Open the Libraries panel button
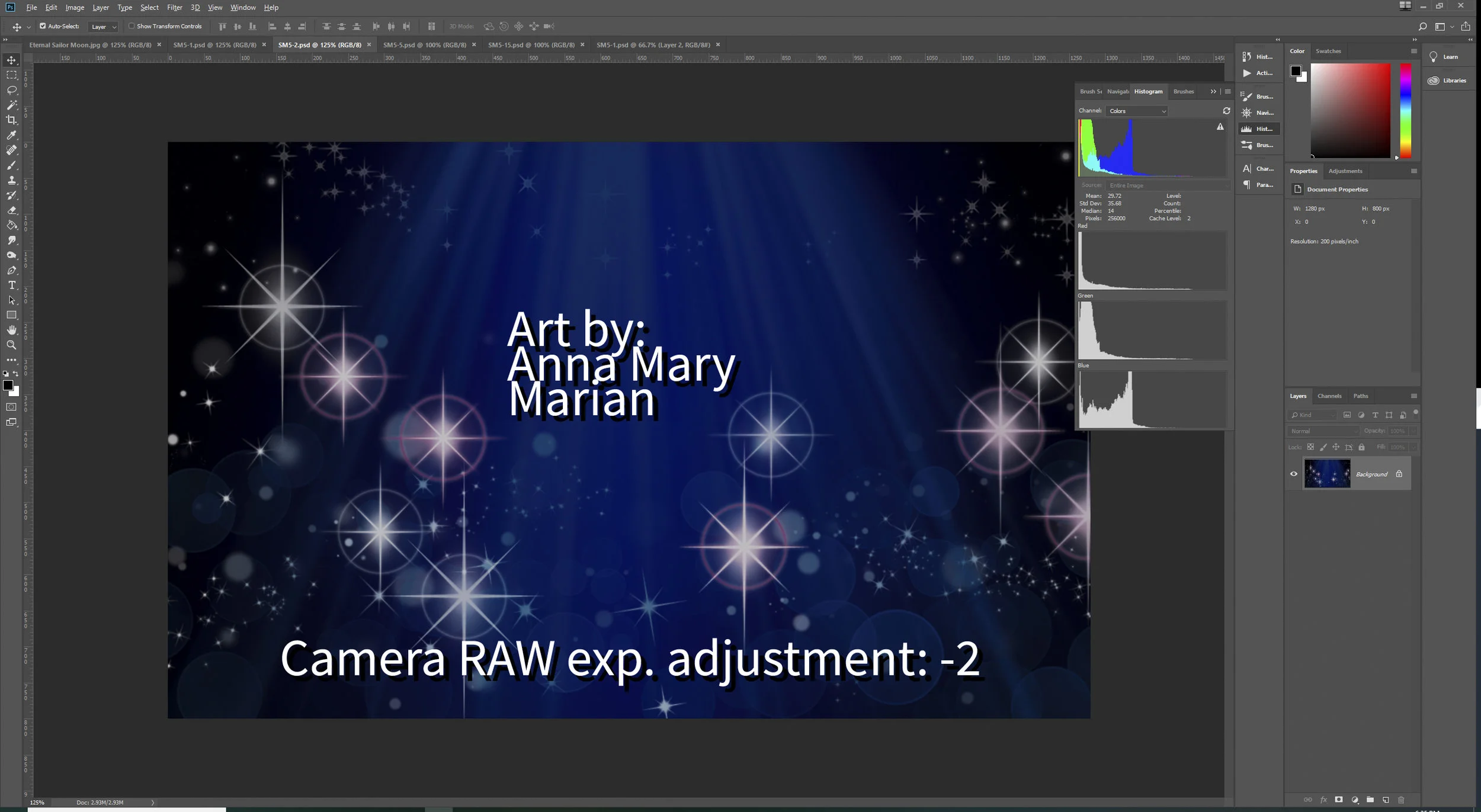This screenshot has height=812, width=1481. 1447,81
